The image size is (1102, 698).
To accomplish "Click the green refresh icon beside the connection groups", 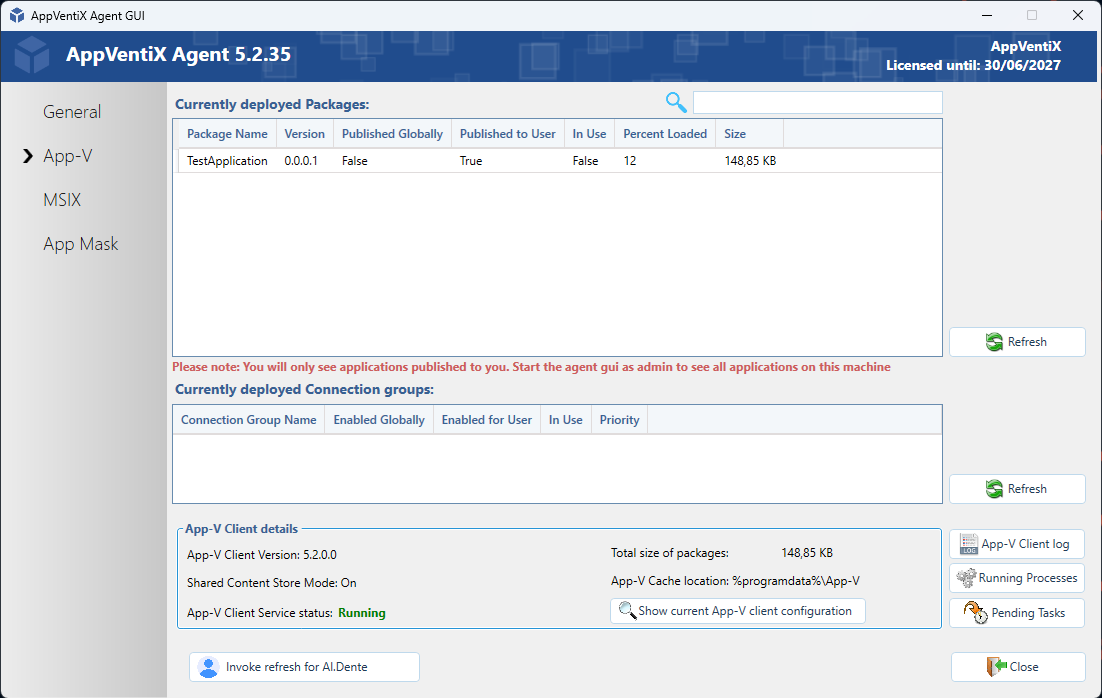I will pyautogui.click(x=994, y=489).
